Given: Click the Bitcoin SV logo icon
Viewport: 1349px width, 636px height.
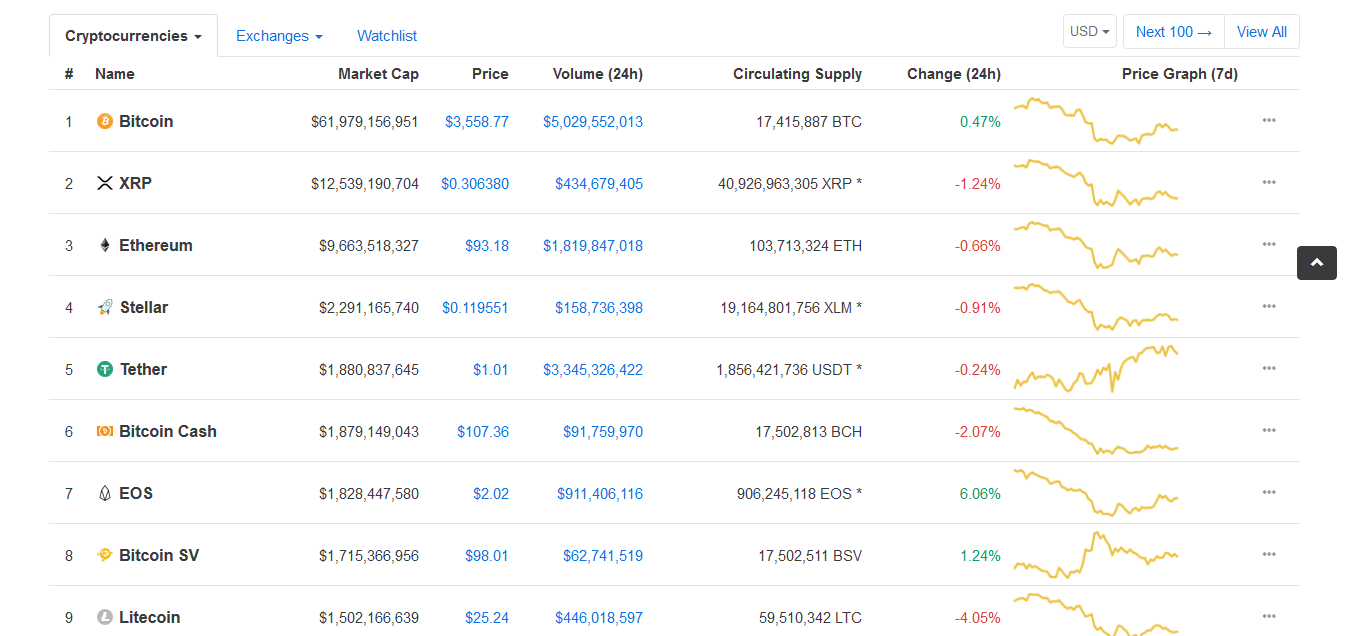Looking at the screenshot, I should (105, 555).
